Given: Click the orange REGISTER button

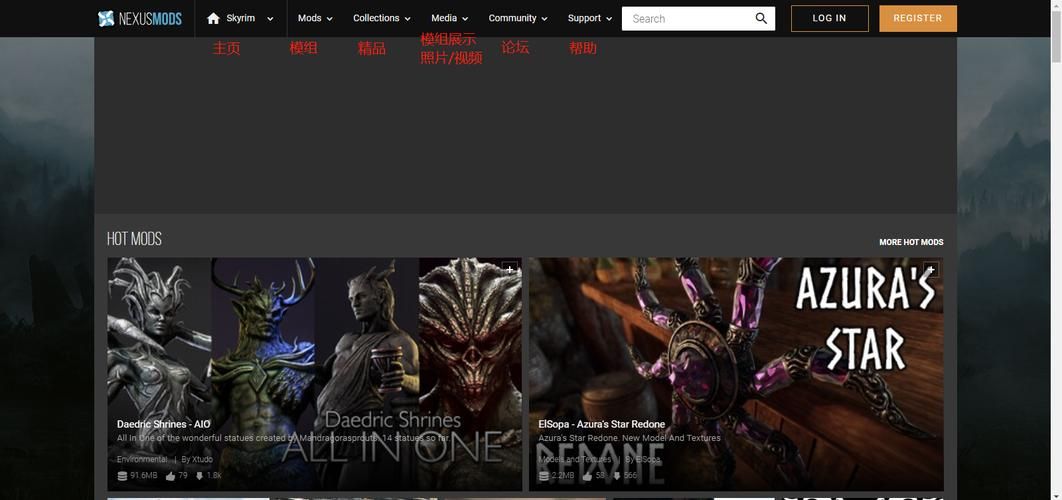Looking at the screenshot, I should point(918,18).
